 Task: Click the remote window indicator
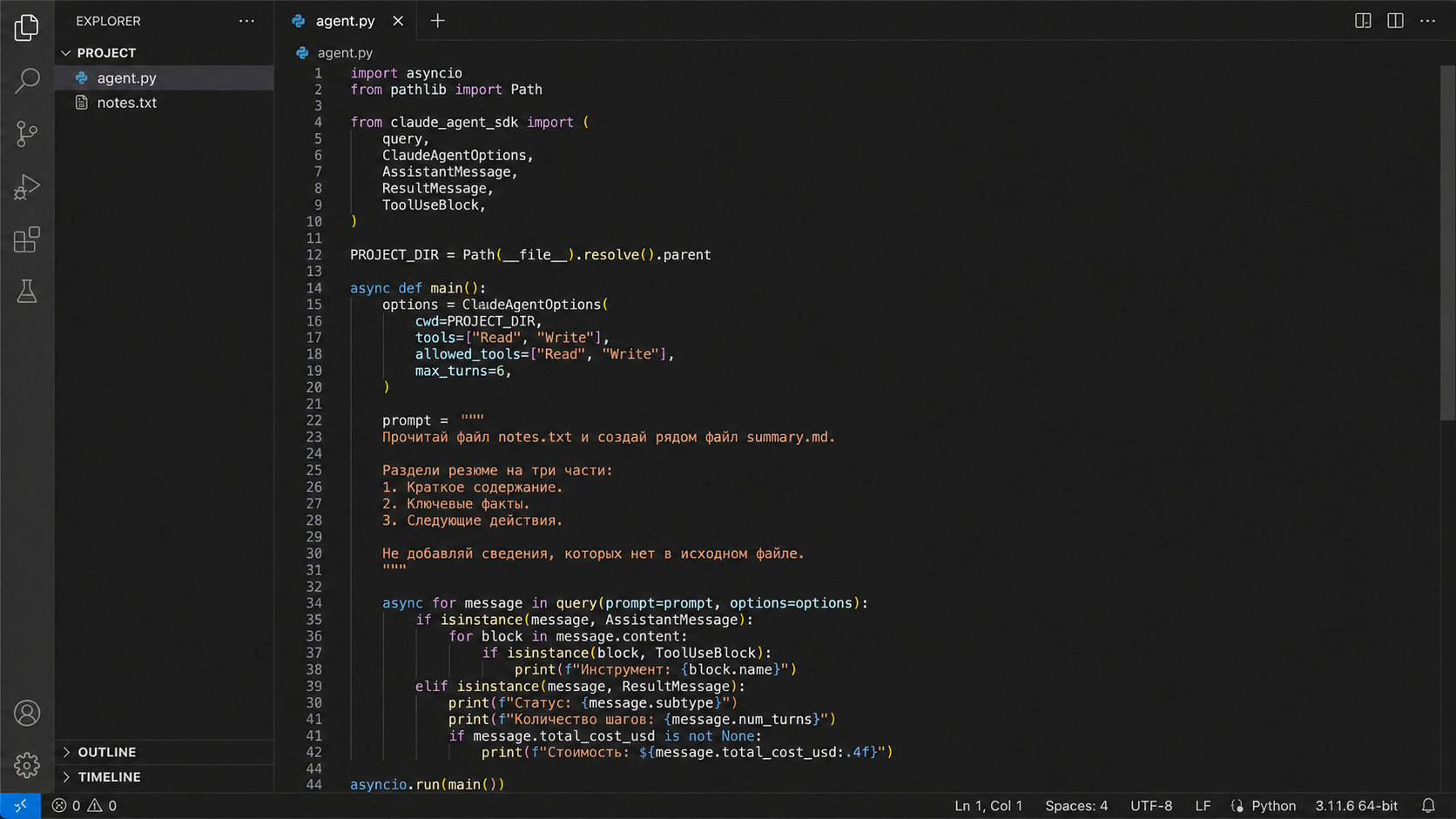tap(20, 806)
